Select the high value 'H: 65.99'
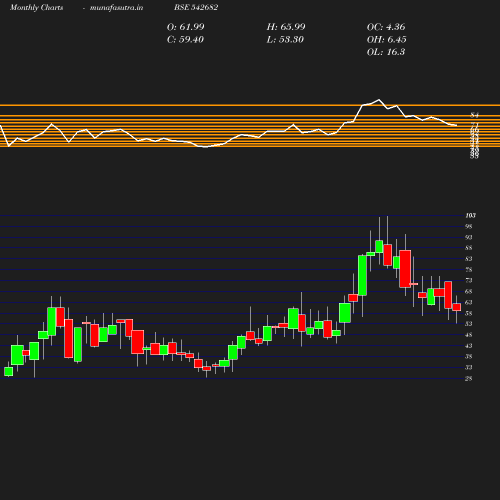 [286, 27]
